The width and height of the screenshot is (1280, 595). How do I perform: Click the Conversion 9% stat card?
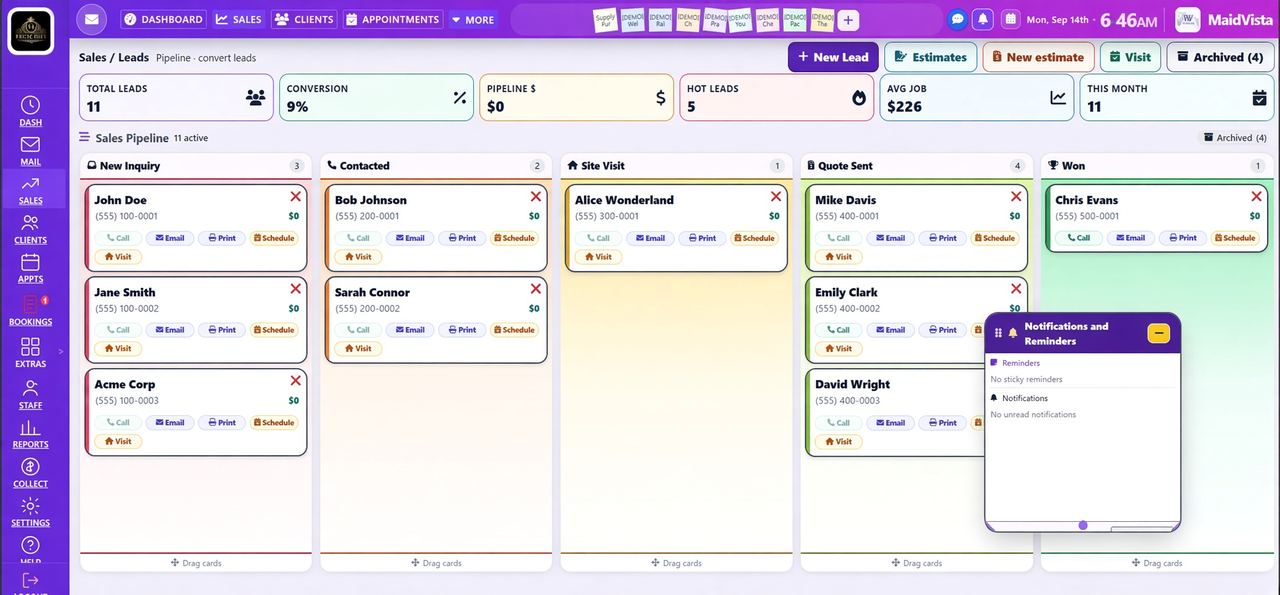(376, 97)
